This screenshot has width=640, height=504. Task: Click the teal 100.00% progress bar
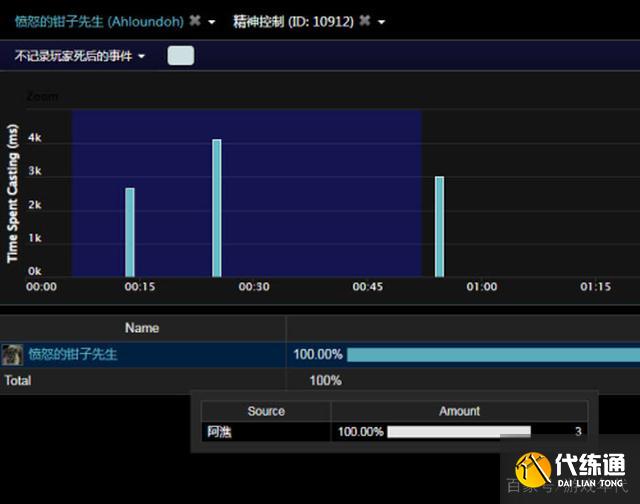click(492, 354)
